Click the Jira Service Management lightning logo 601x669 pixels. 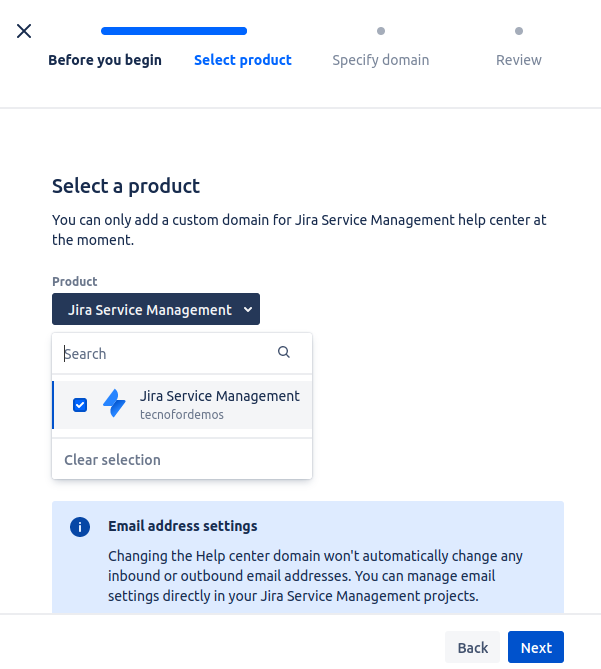(114, 403)
